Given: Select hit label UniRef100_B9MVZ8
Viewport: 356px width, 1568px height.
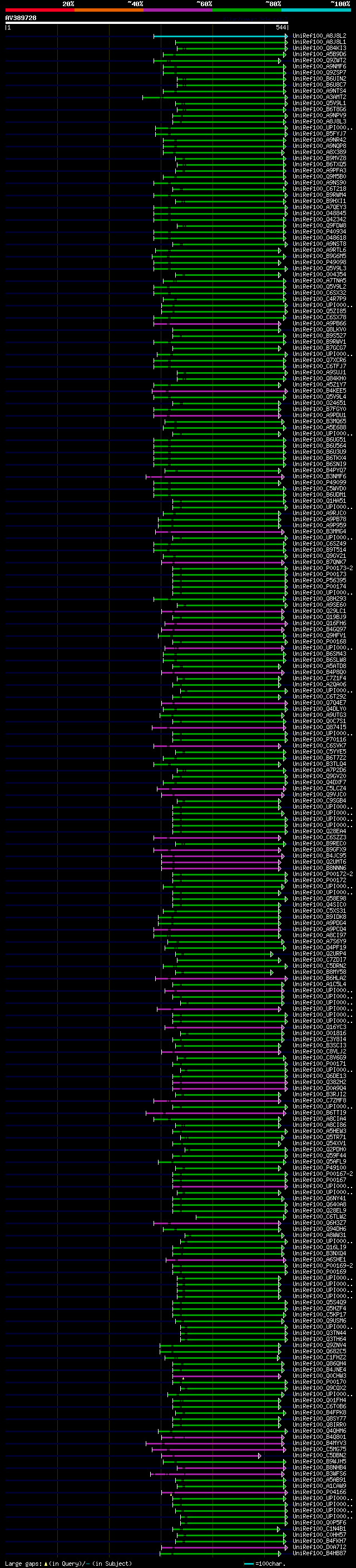Looking at the screenshot, I should click(x=319, y=159).
